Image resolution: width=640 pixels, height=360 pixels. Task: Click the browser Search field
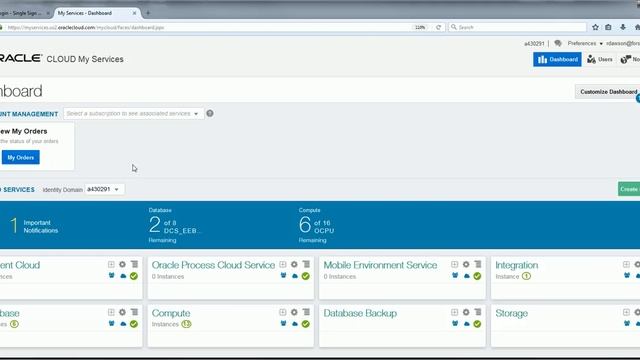(518, 27)
